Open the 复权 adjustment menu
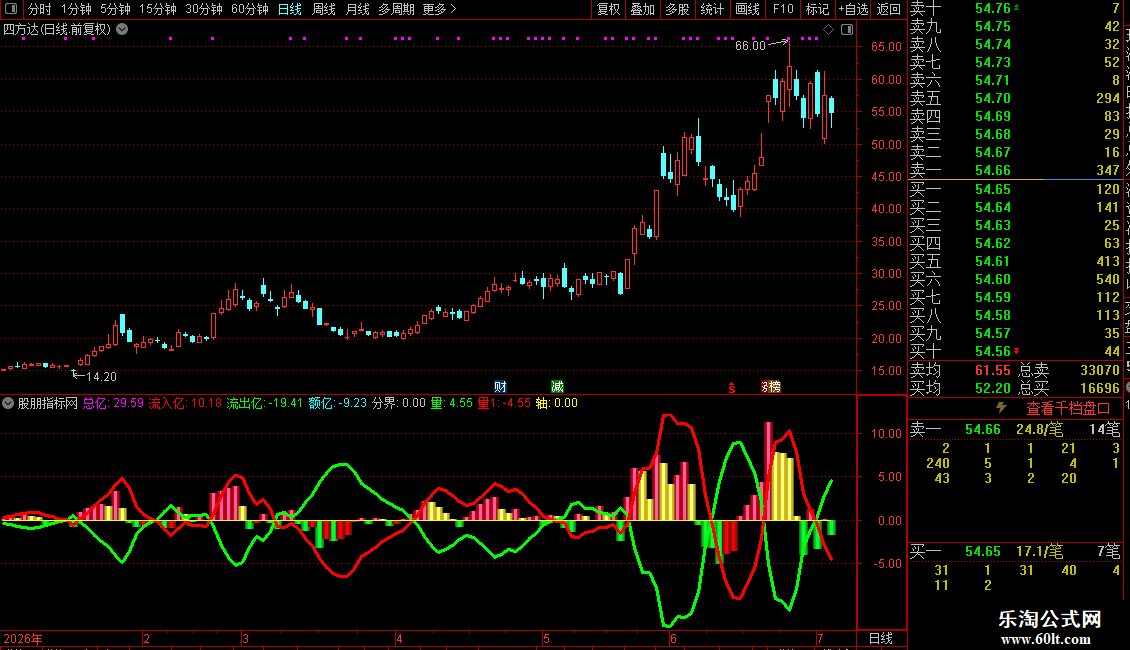 coord(608,9)
